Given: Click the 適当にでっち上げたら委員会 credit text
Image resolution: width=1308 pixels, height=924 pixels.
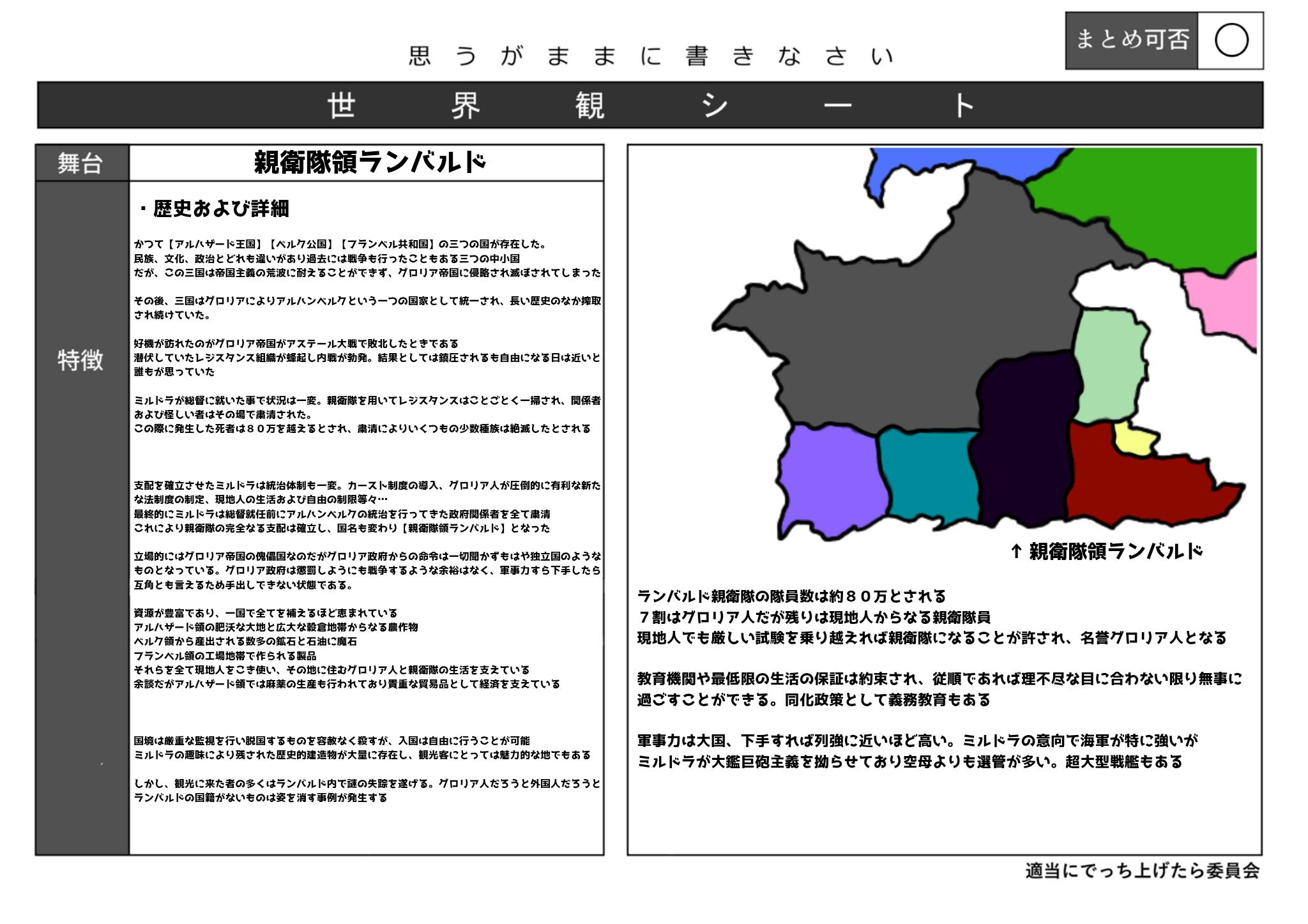Looking at the screenshot, I should pyautogui.click(x=1142, y=871).
